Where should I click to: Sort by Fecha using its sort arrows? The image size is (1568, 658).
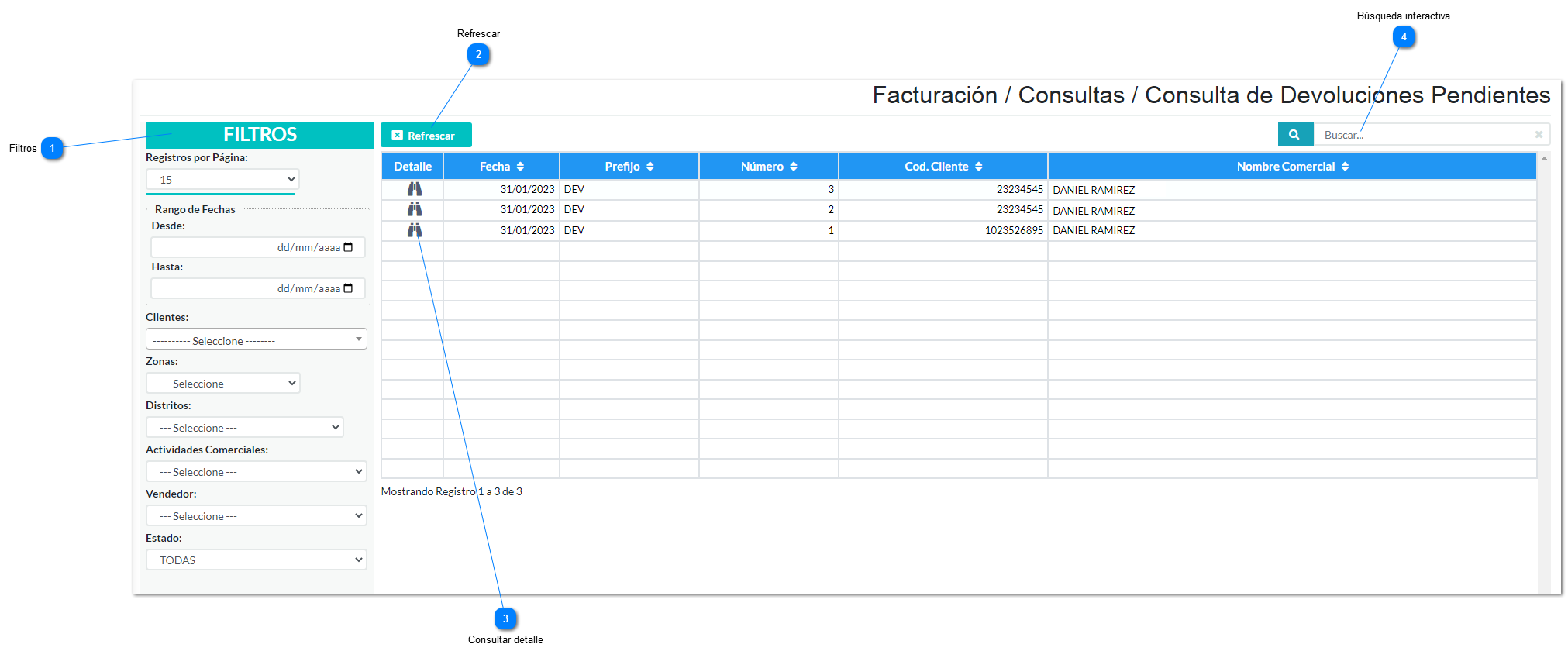tap(520, 167)
